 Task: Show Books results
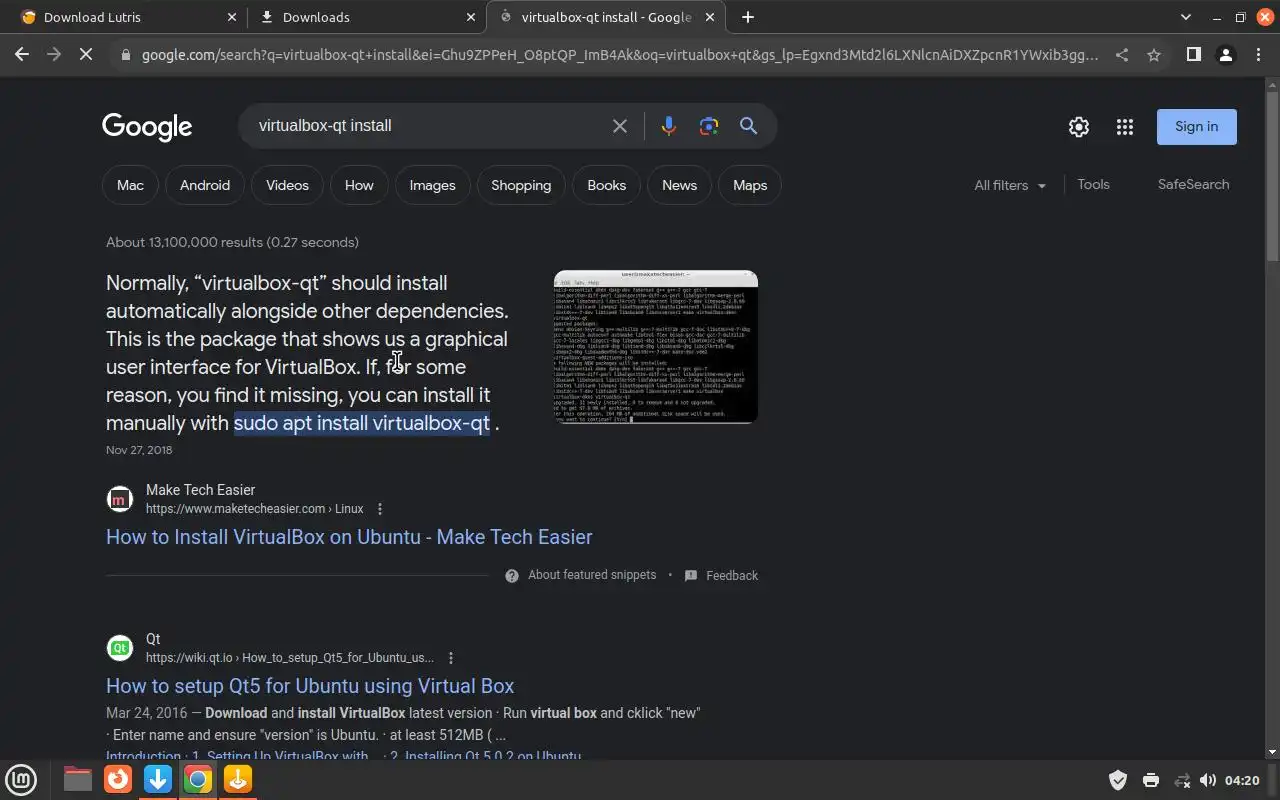(x=606, y=185)
